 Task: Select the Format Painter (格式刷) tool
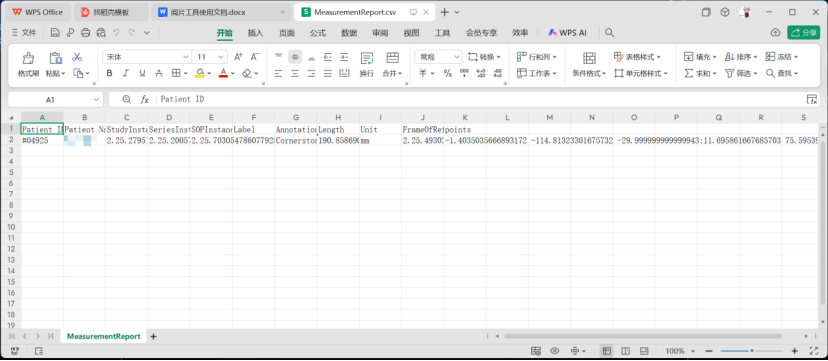(28, 64)
